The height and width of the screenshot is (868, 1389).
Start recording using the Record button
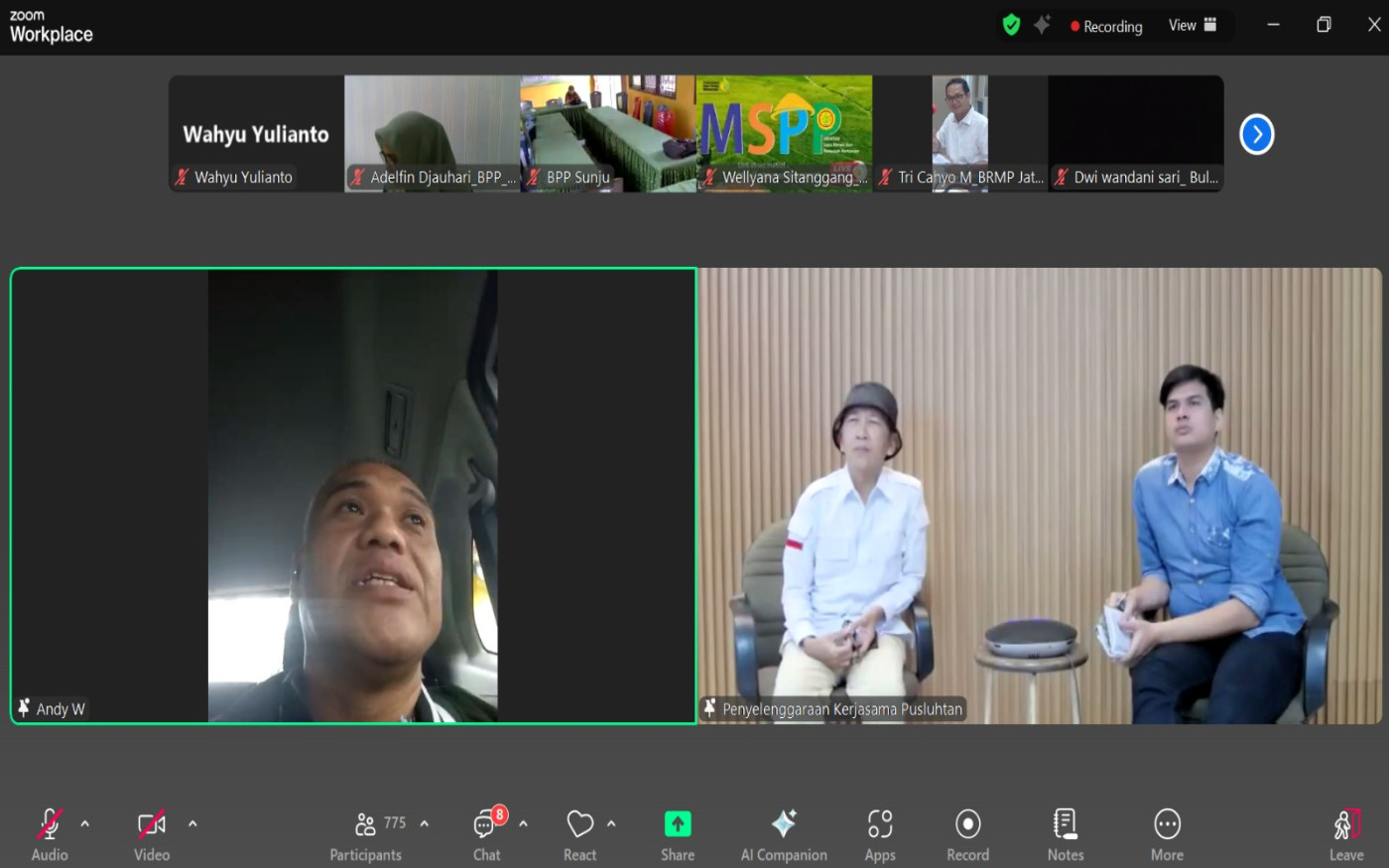coord(967,833)
